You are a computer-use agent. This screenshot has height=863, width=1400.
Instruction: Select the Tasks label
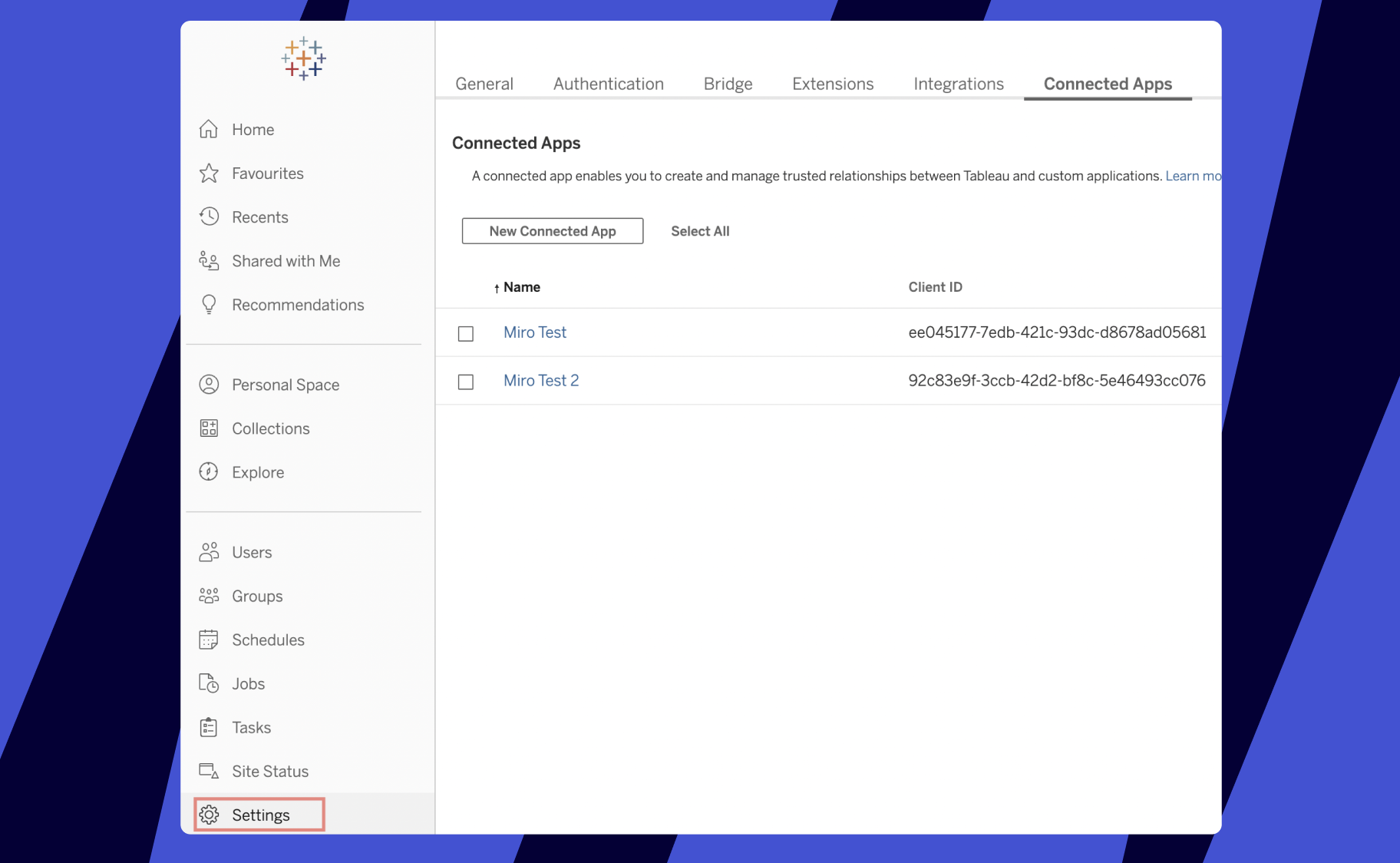(251, 728)
